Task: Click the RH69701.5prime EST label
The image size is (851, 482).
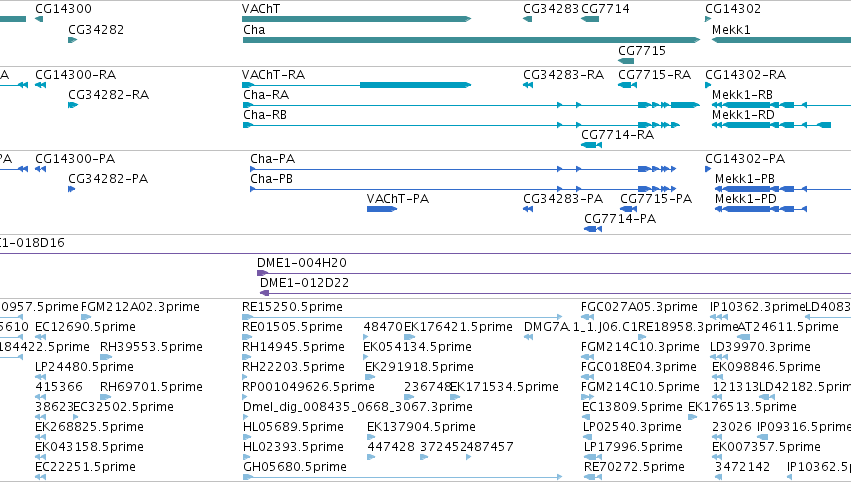Action: (x=151, y=387)
